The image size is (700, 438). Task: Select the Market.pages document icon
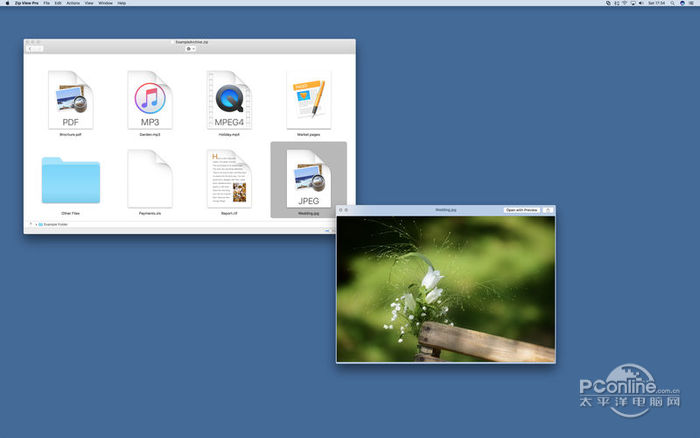(308, 100)
